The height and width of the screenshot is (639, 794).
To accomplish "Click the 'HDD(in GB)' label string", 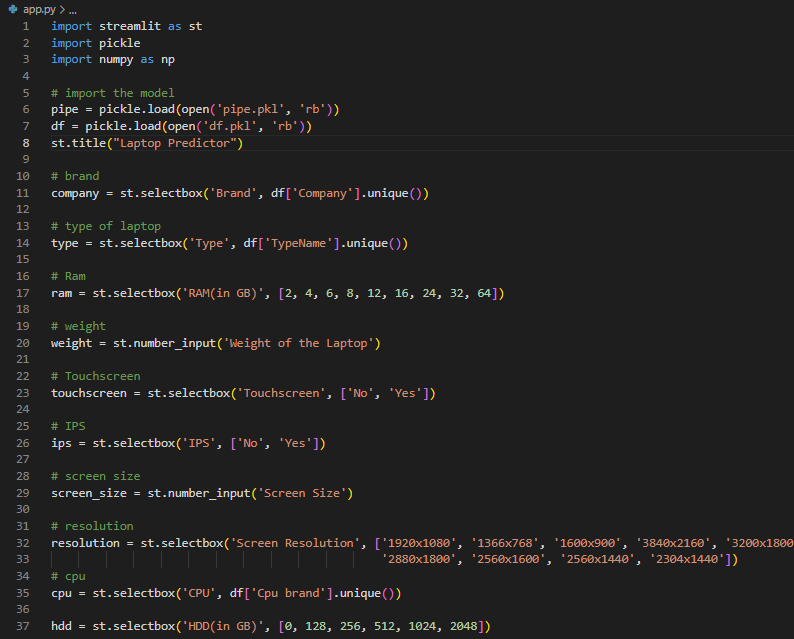I will click(223, 627).
